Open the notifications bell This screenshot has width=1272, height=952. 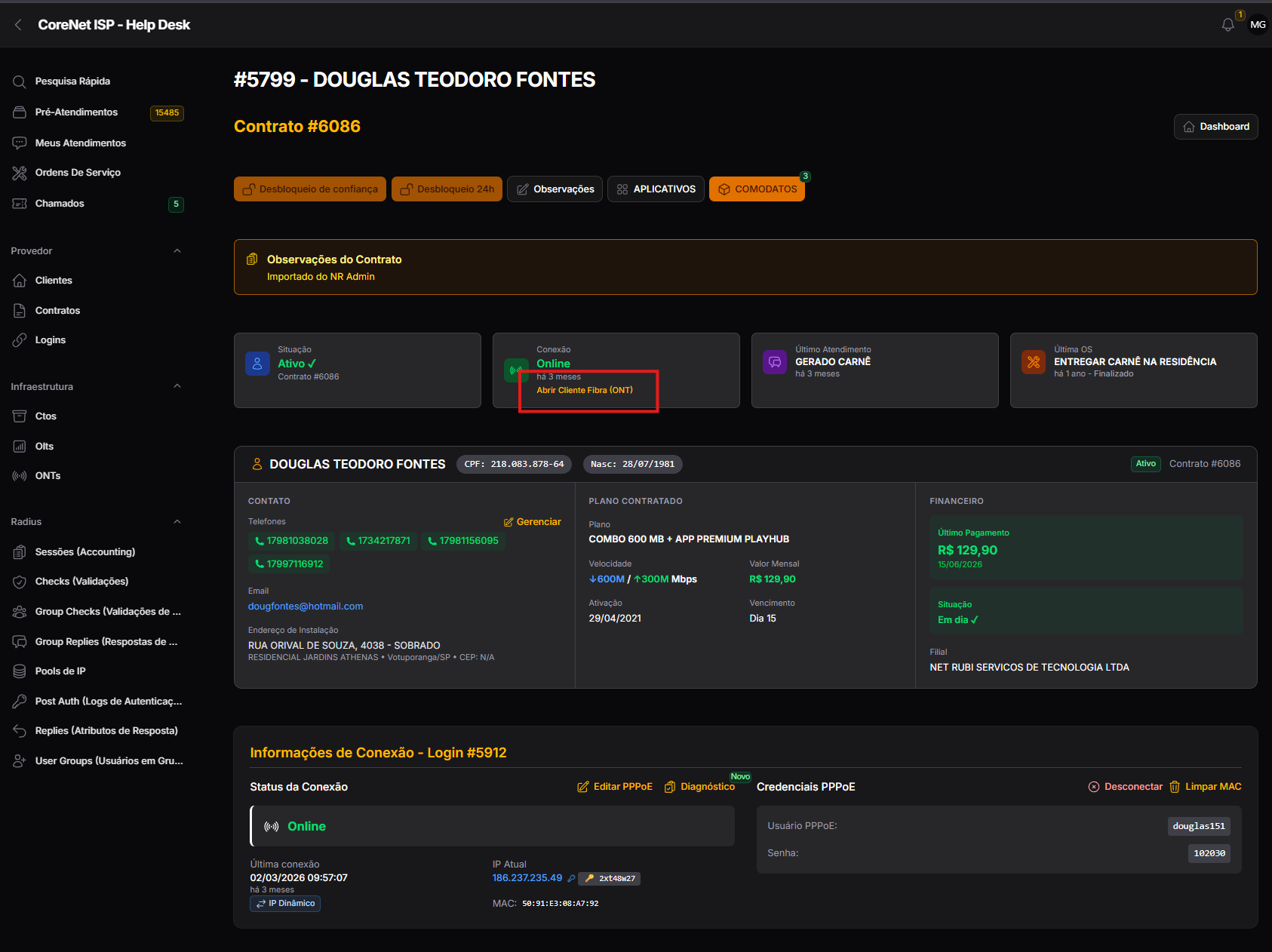[x=1227, y=25]
